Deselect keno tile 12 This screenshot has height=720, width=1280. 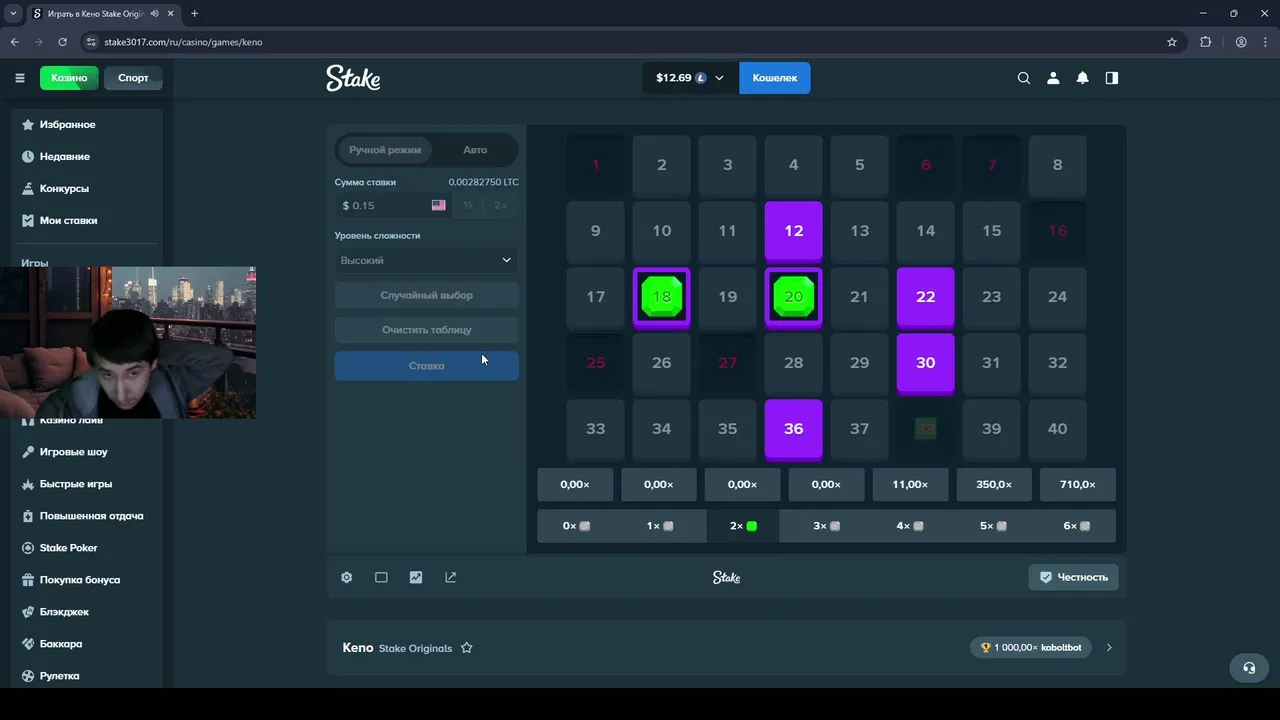pos(794,231)
